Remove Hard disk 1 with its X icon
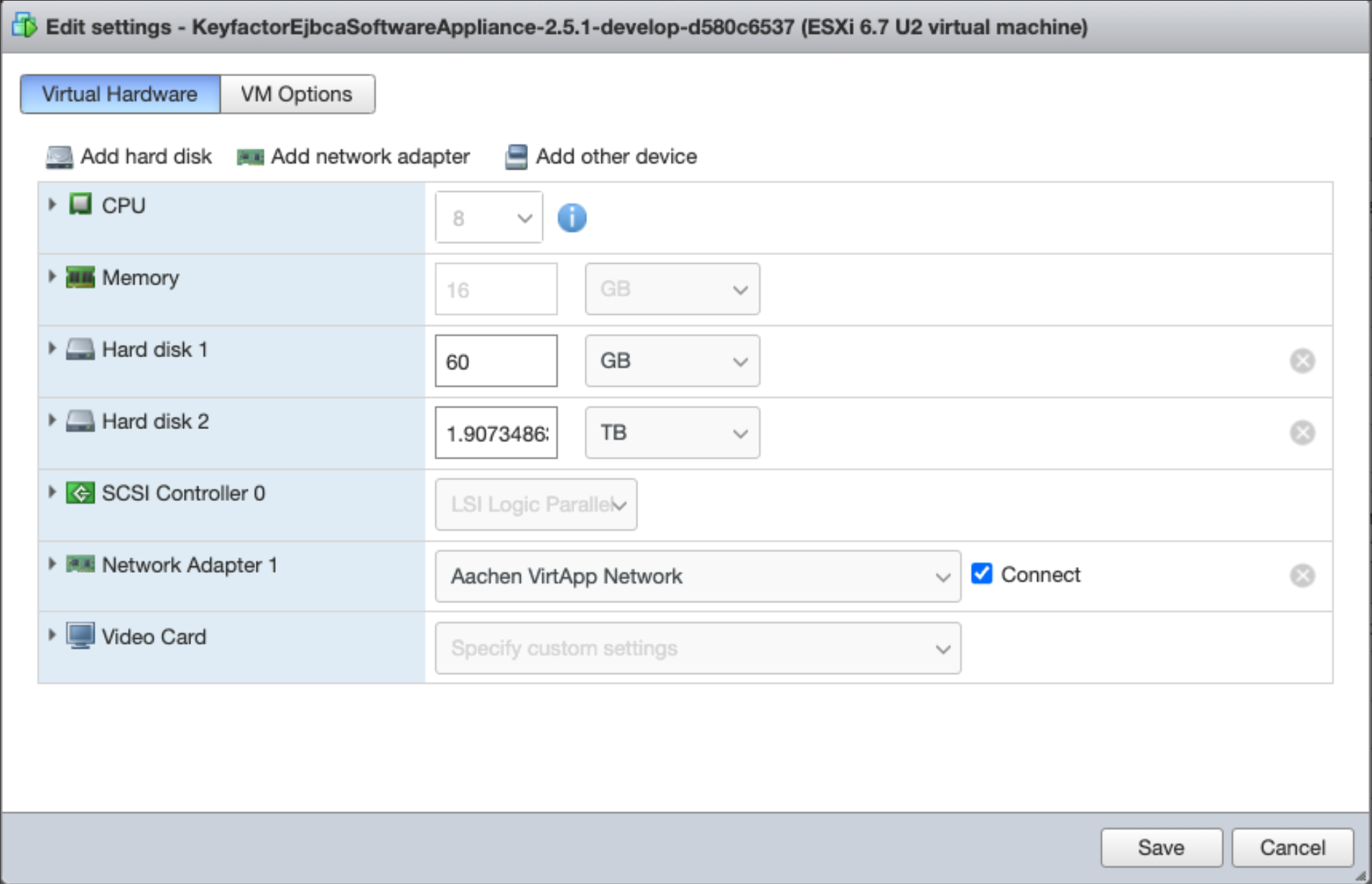 pos(1302,361)
